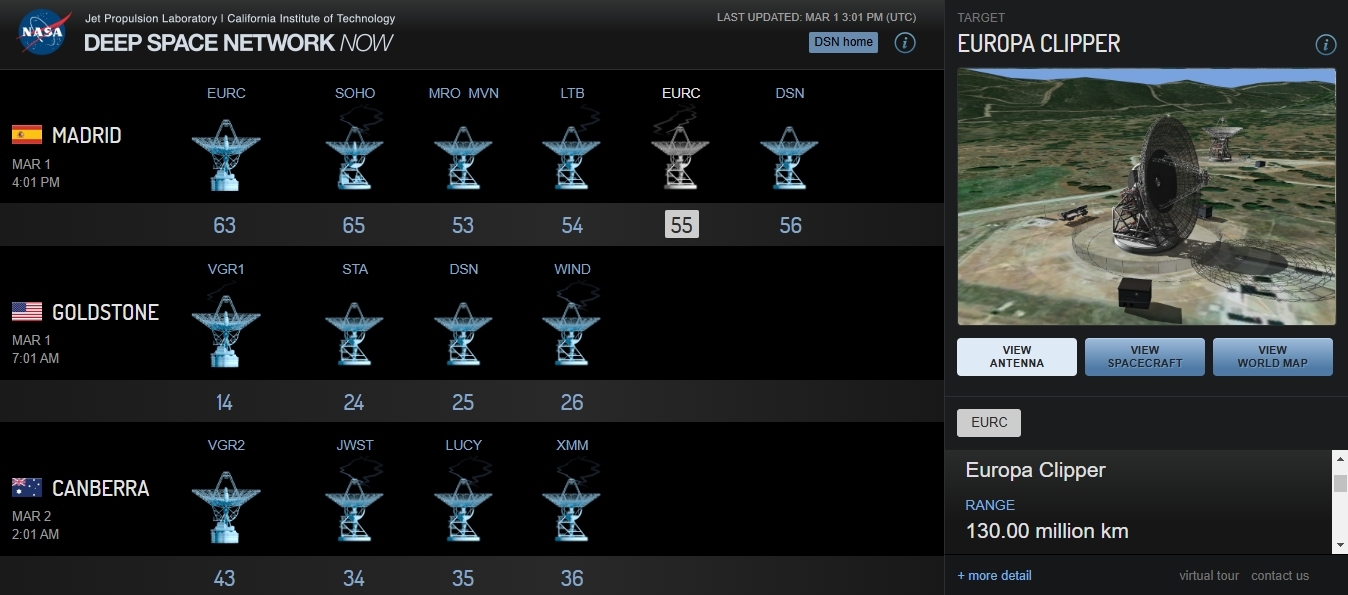Click DSN label above Goldstone dish 25
1348x595 pixels.
(x=463, y=269)
